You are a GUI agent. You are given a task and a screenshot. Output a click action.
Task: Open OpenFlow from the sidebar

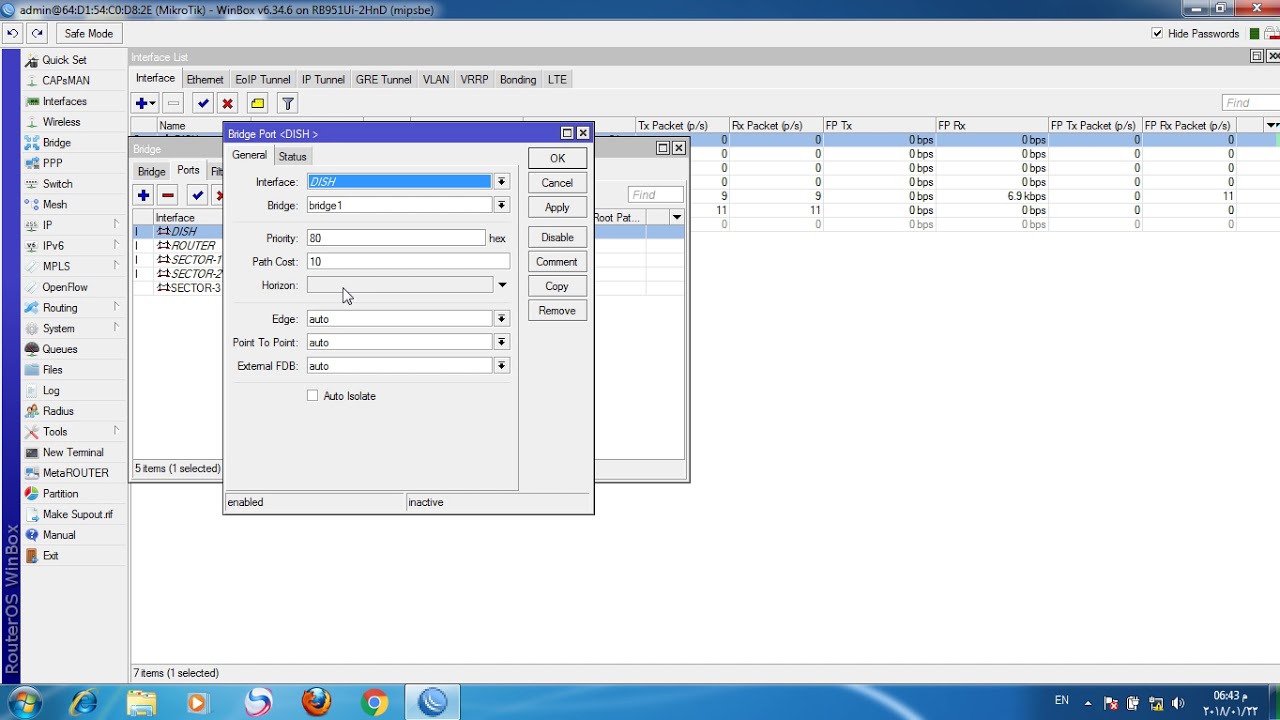point(65,287)
